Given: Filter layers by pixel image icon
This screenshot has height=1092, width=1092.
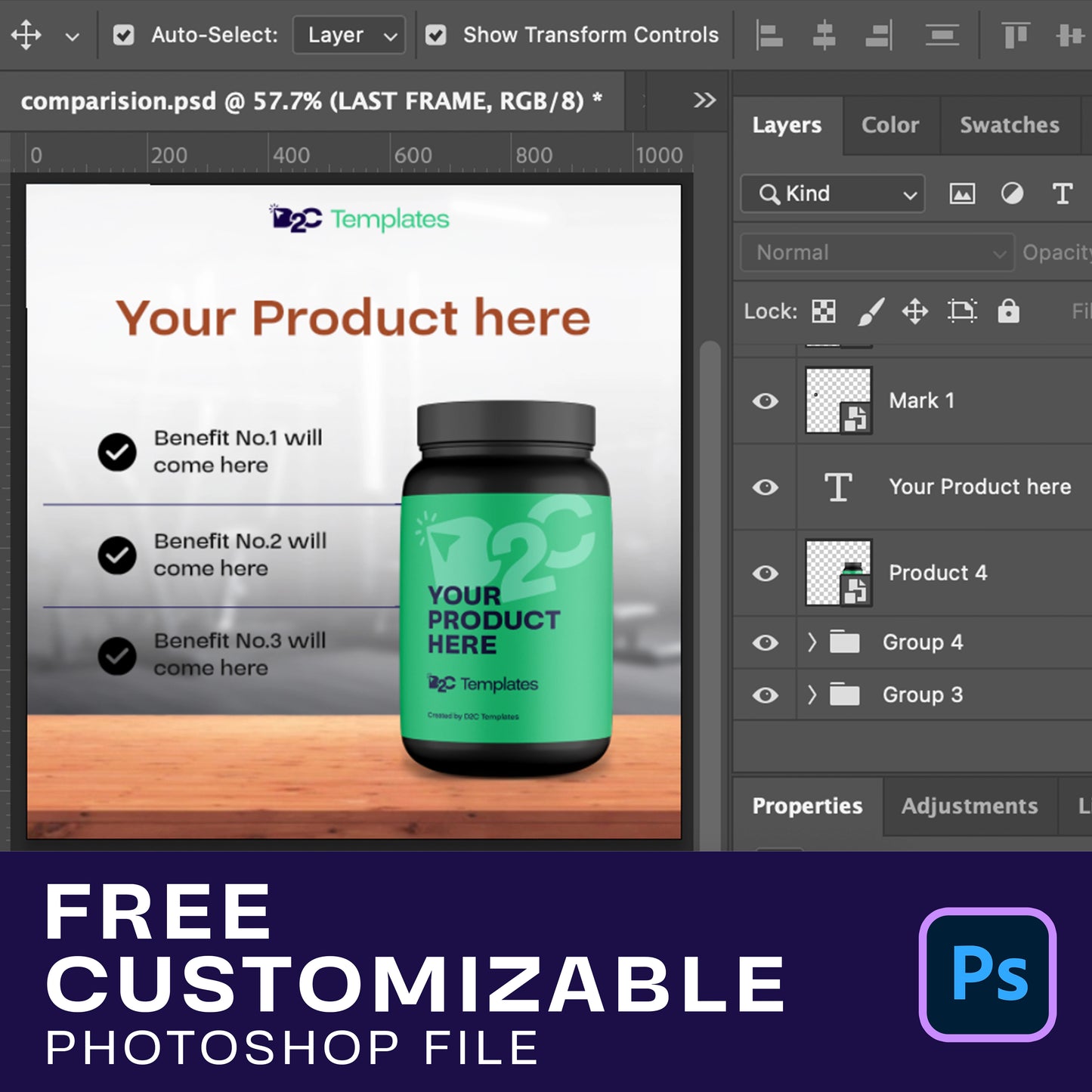Looking at the screenshot, I should click(x=961, y=194).
